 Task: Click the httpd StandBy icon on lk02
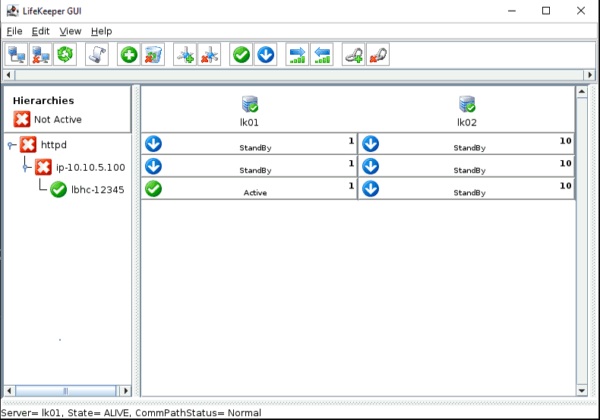click(371, 144)
